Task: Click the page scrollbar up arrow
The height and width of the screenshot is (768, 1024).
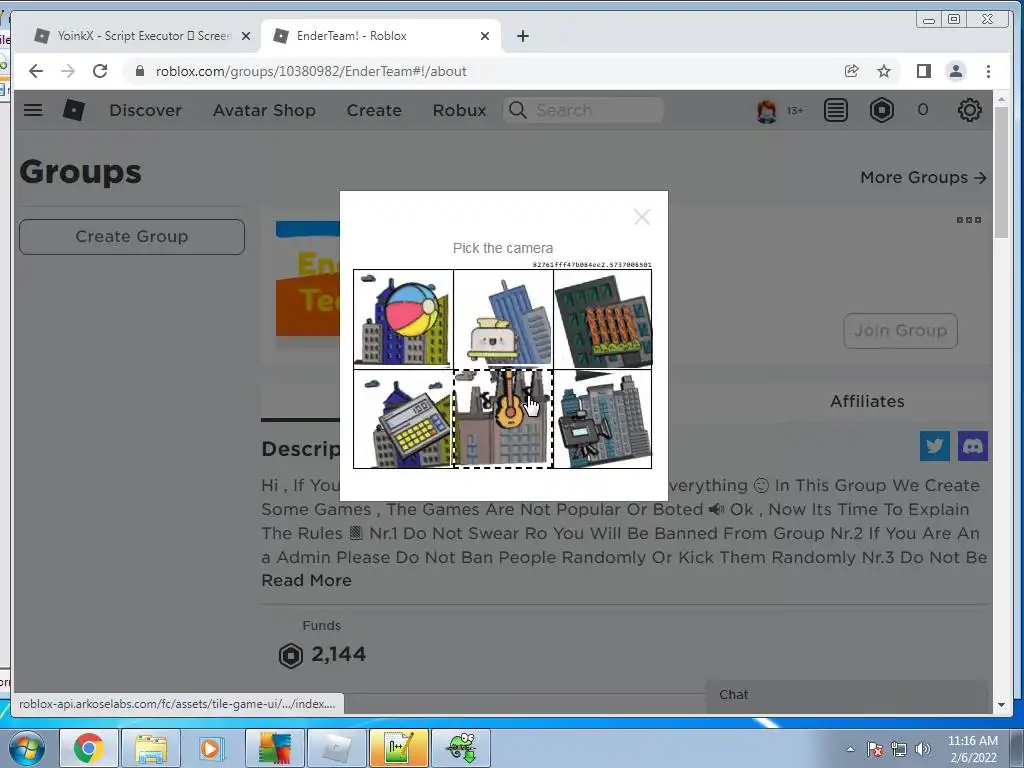Action: (x=1001, y=99)
